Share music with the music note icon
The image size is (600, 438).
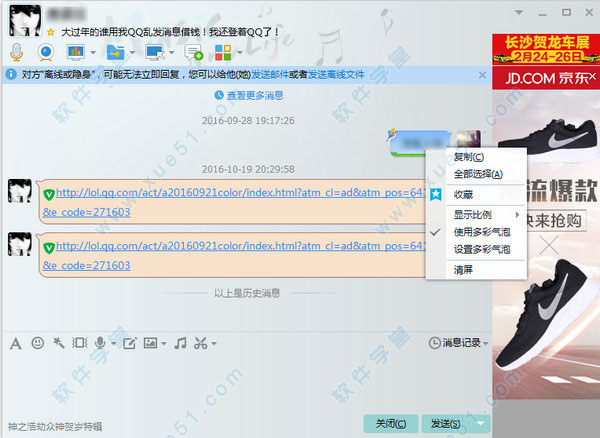(181, 343)
